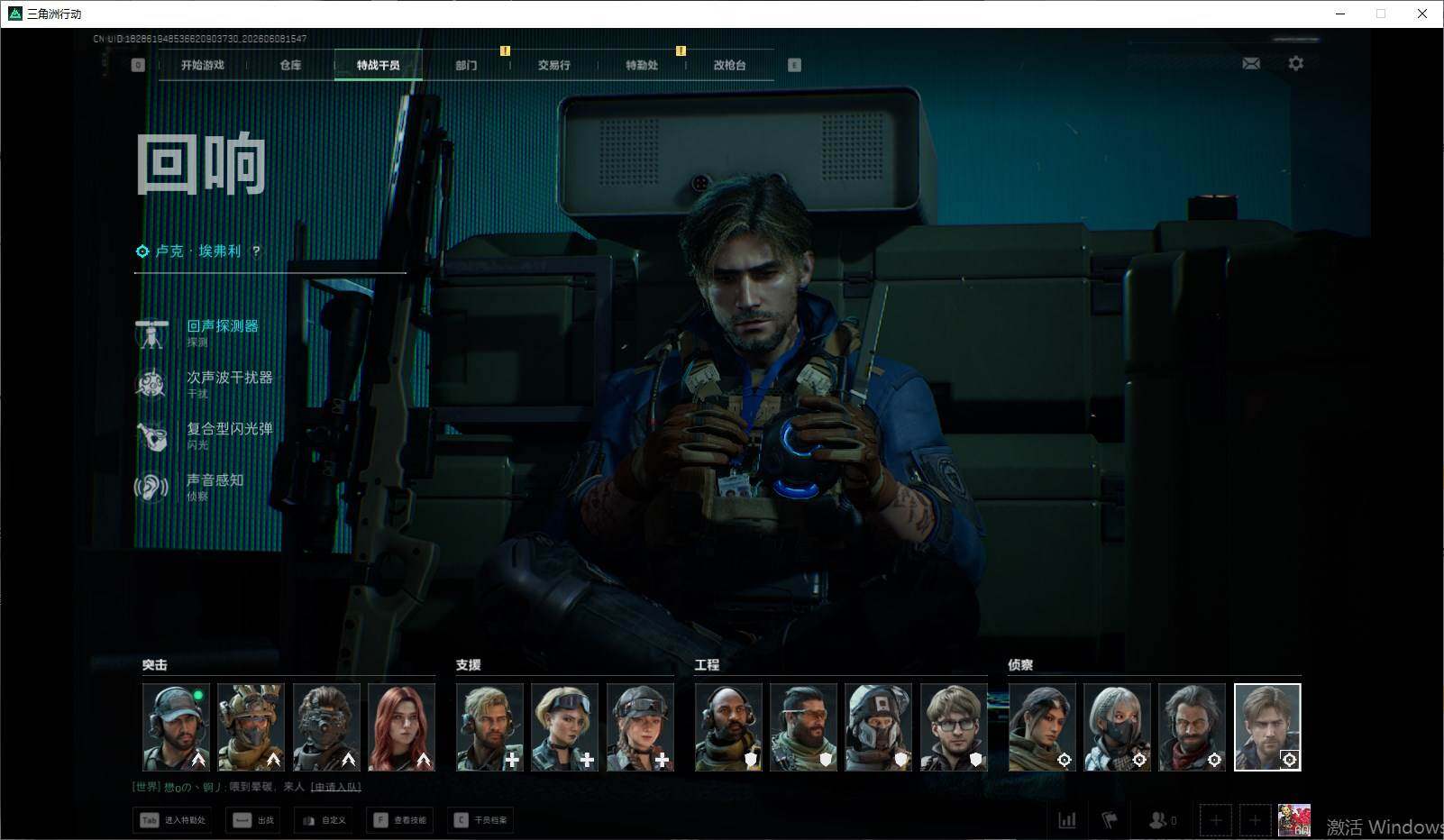Click the 工程 category heading

click(x=708, y=665)
